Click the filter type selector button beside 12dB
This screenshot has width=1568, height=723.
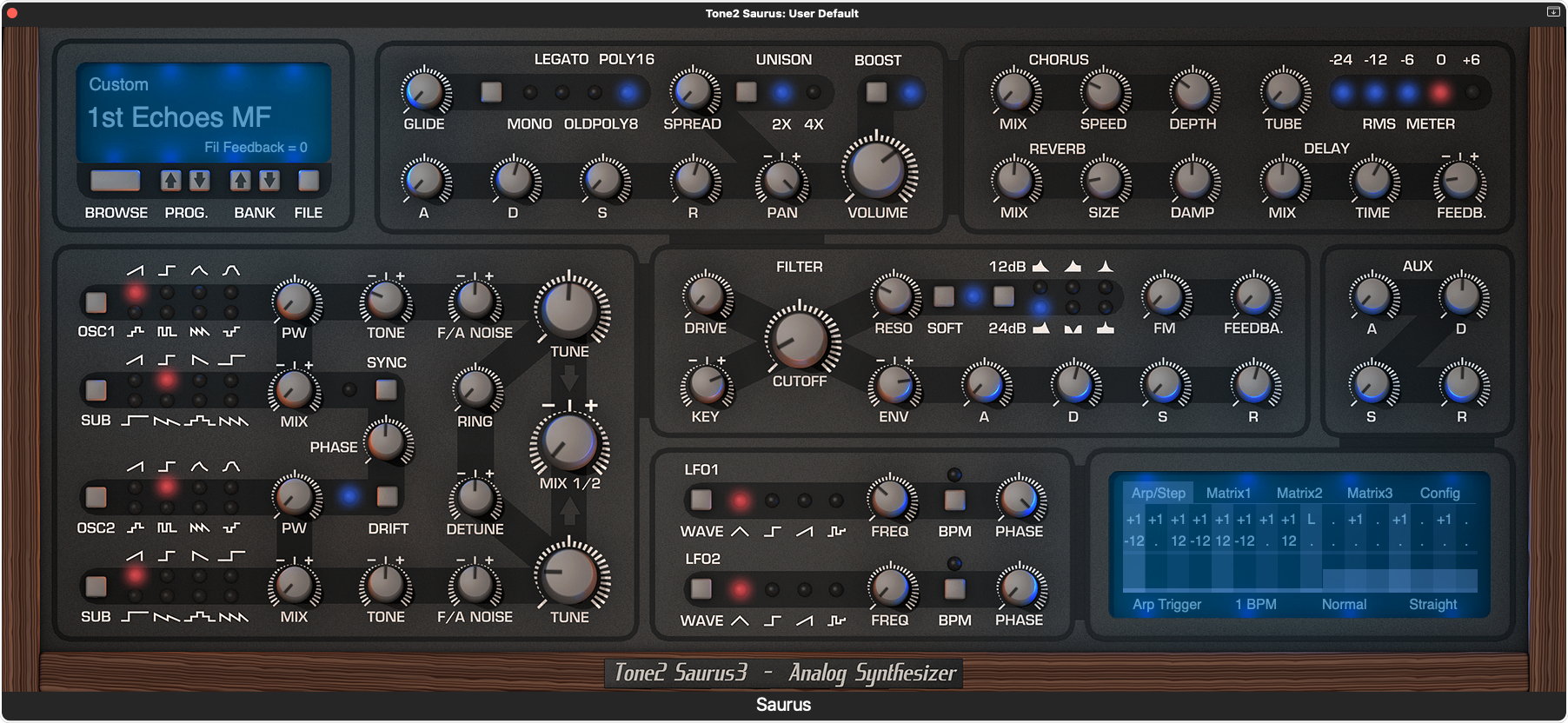1004,296
